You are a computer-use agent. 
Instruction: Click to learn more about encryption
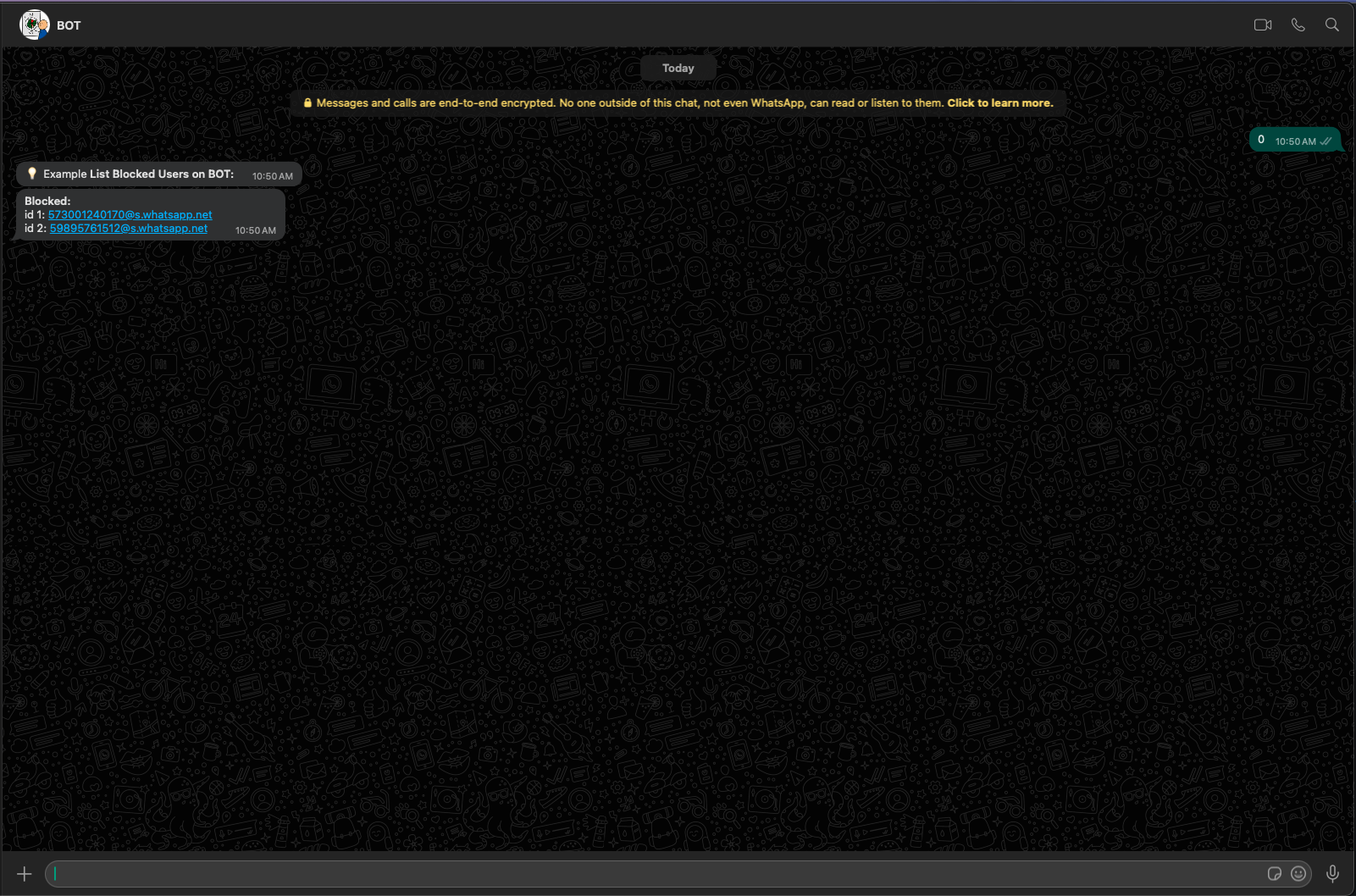[x=1000, y=103]
